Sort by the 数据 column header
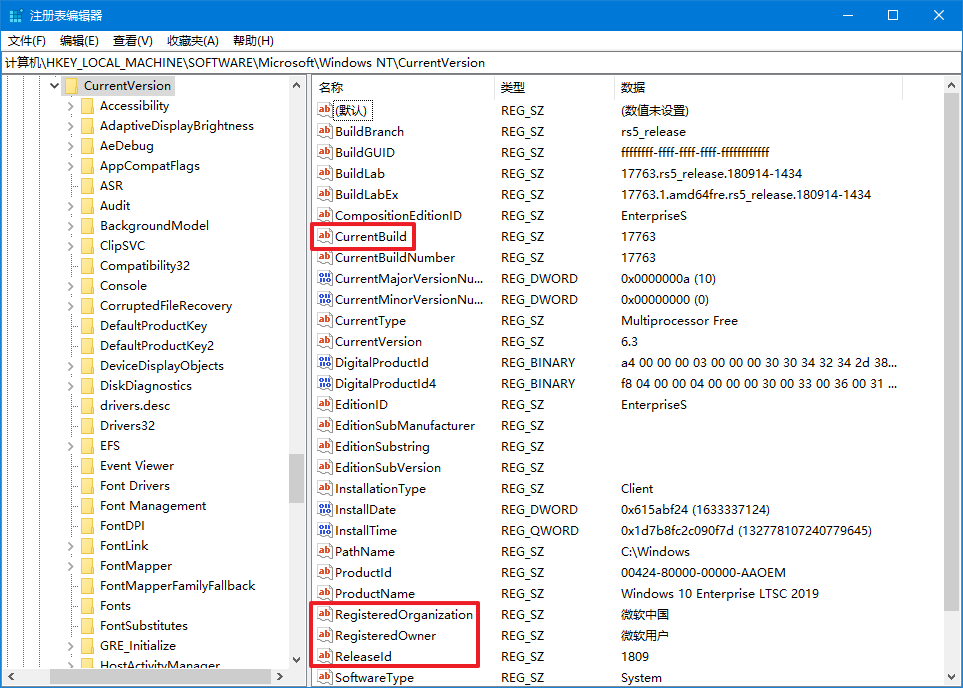The width and height of the screenshot is (963, 688). pyautogui.click(x=758, y=87)
